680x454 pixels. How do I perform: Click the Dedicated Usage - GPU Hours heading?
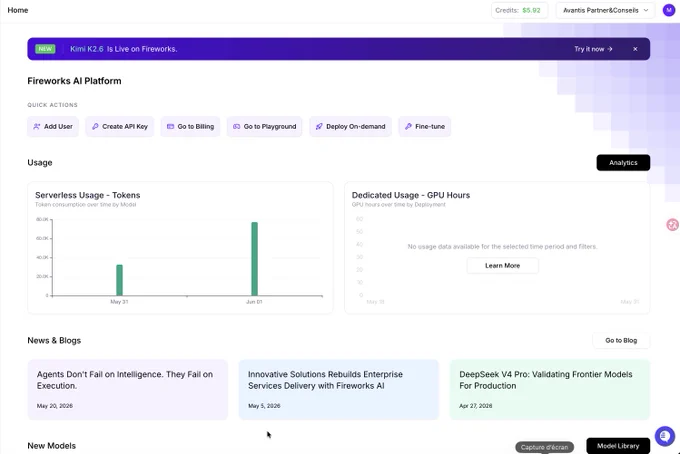[411, 195]
